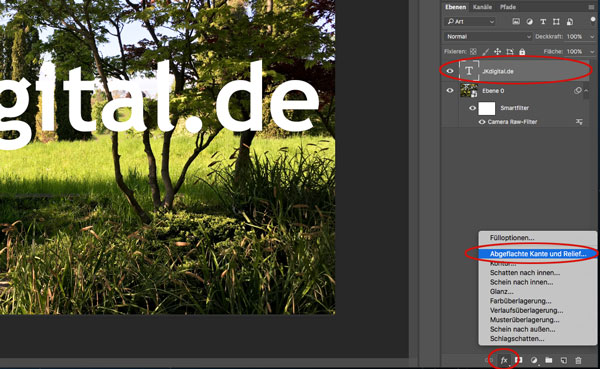Open the fx layer style button
The height and width of the screenshot is (369, 600).
[x=504, y=360]
